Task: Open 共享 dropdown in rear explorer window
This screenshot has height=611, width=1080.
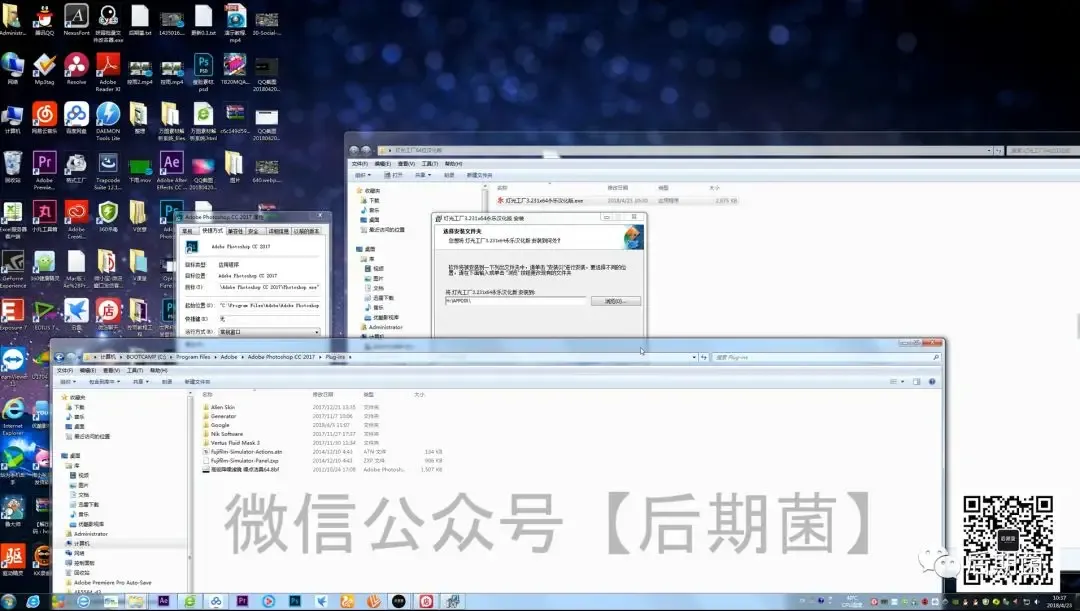Action: point(423,175)
